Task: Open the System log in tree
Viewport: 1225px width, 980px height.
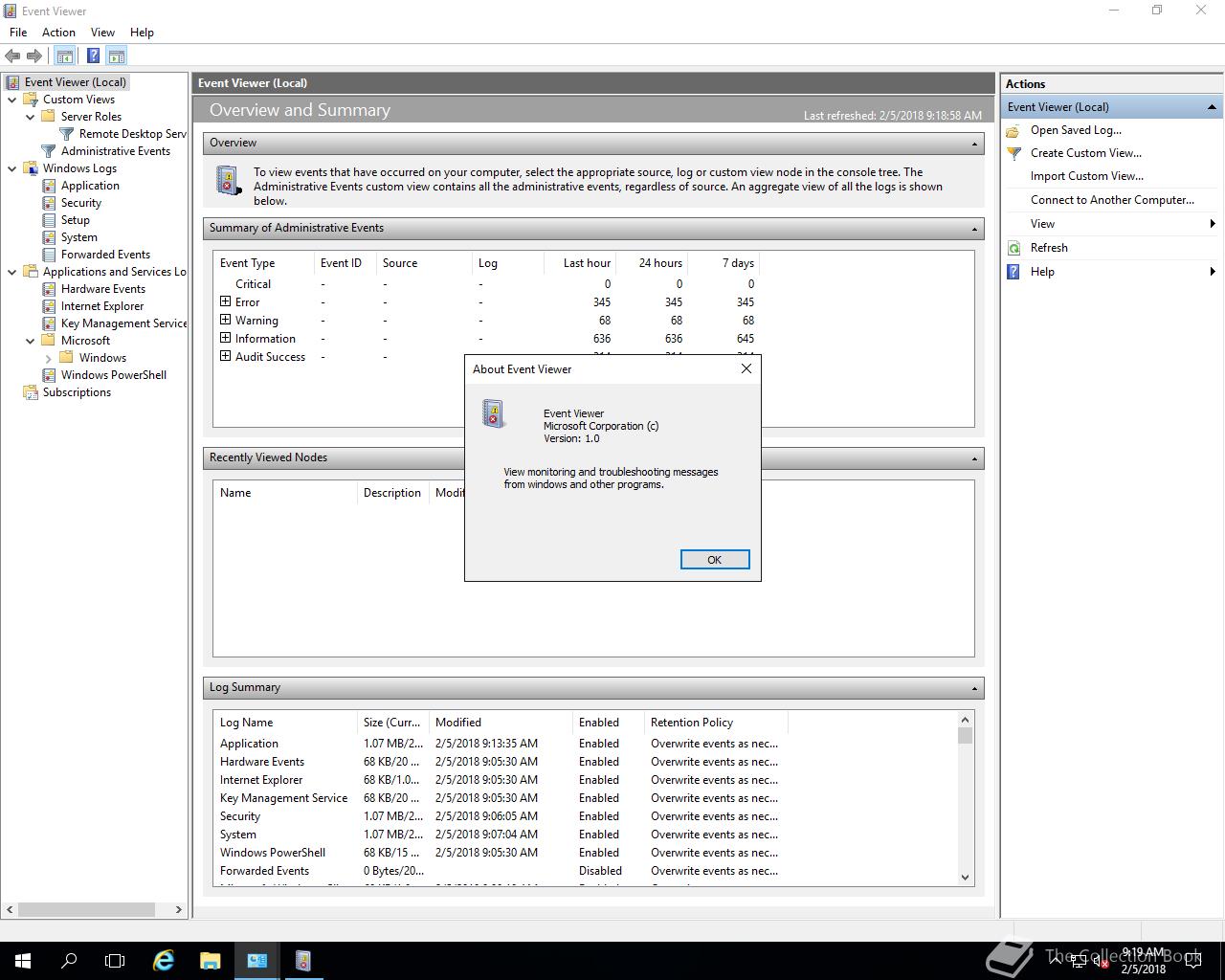Action: point(79,237)
